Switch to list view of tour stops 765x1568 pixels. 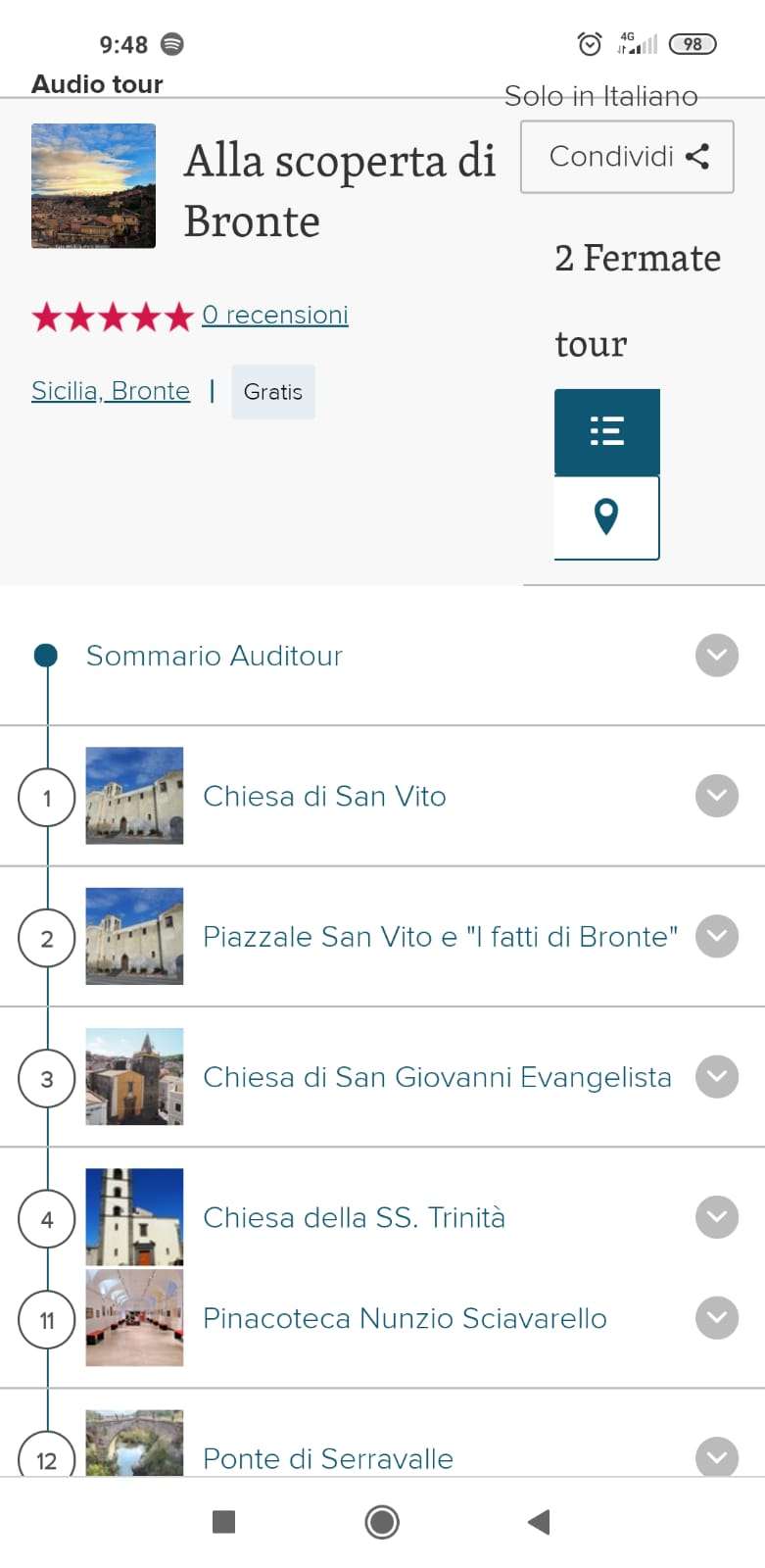[606, 431]
